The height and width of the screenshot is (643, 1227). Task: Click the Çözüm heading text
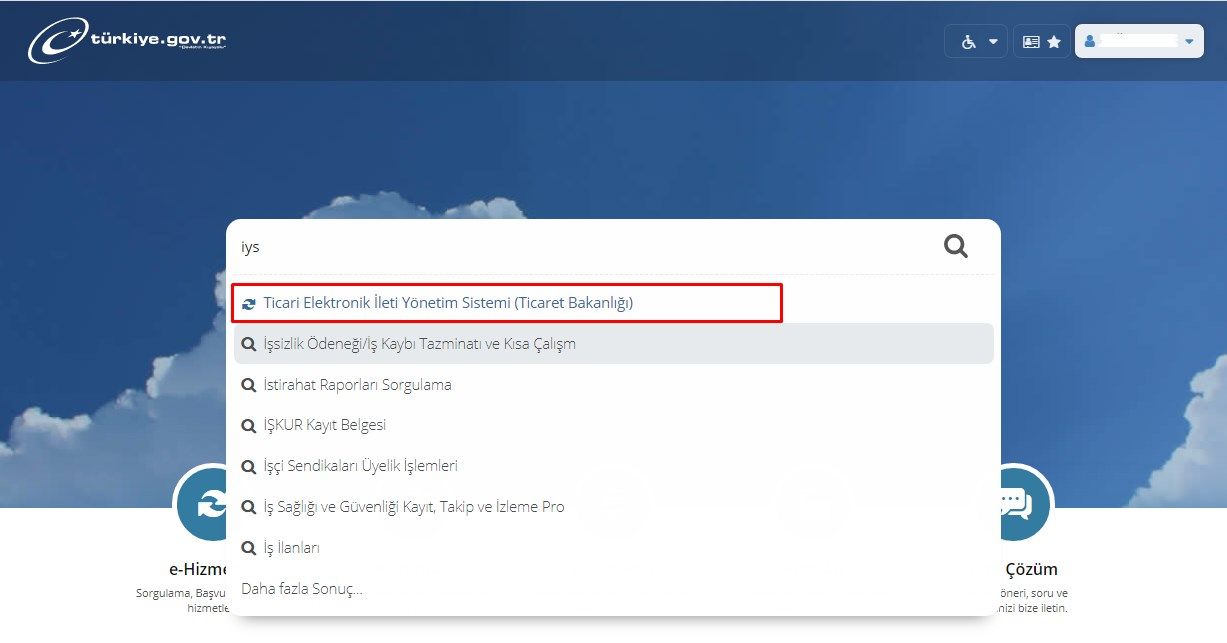tap(1030, 569)
